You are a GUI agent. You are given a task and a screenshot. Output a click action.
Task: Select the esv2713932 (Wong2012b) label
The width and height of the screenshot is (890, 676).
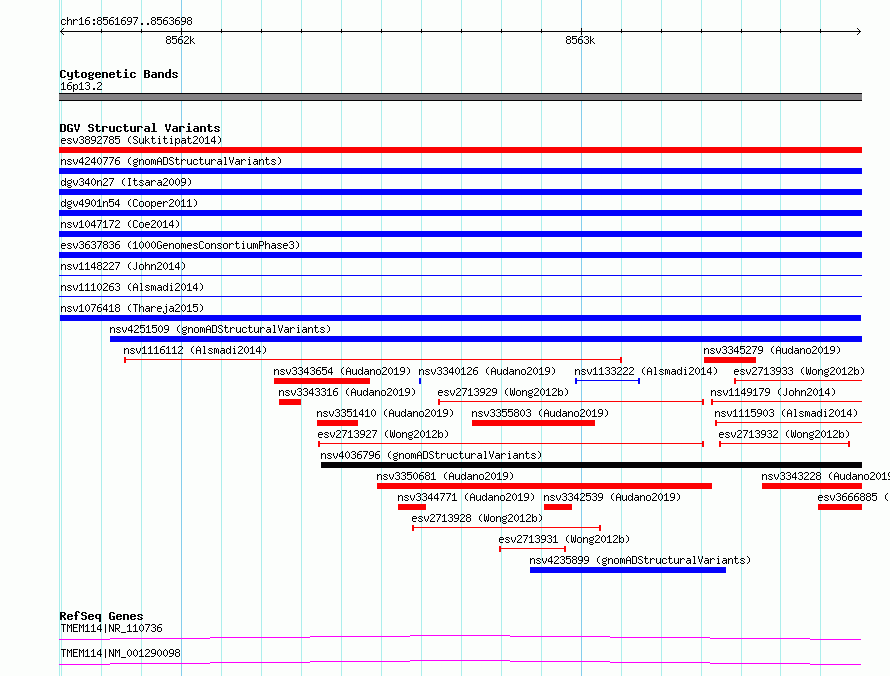point(784,434)
